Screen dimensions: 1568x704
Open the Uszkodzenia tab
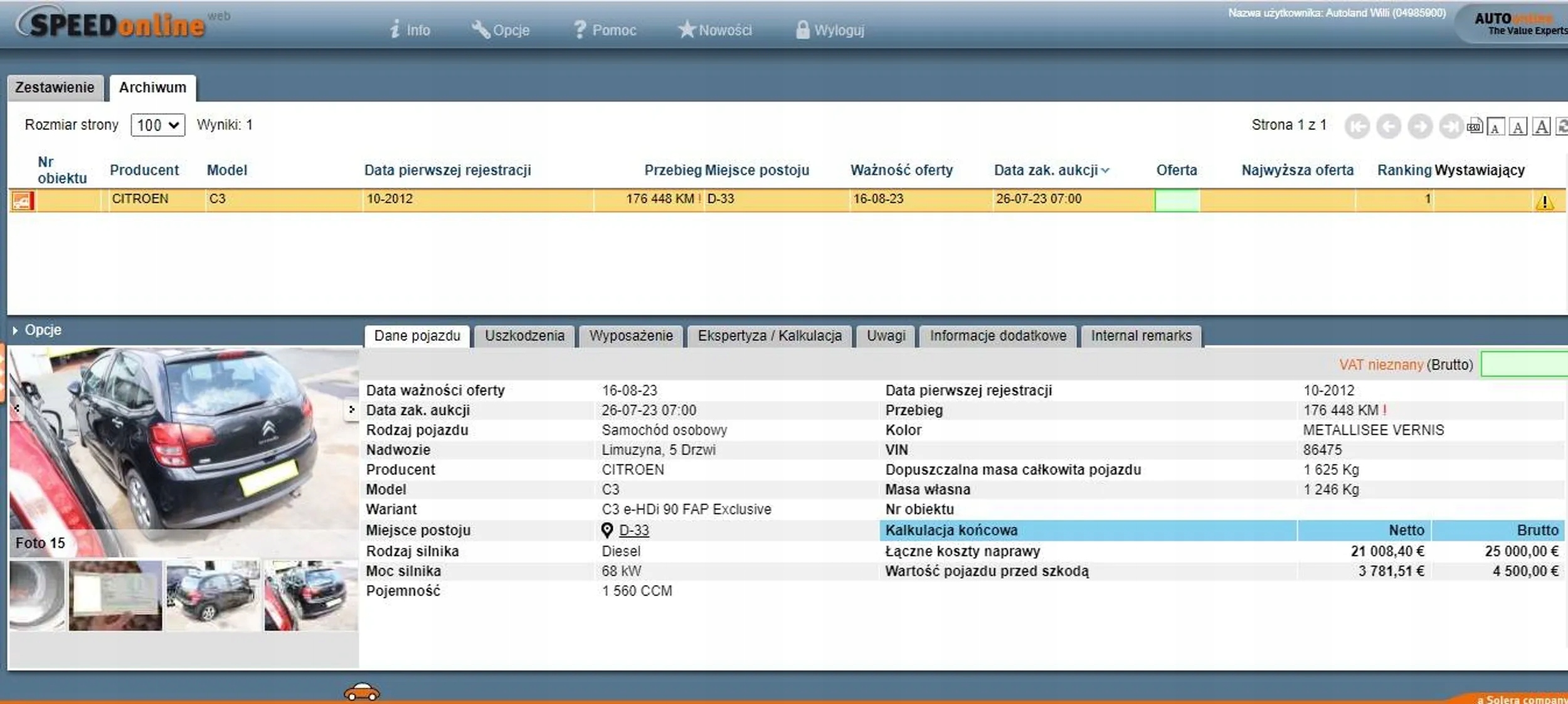[524, 336]
